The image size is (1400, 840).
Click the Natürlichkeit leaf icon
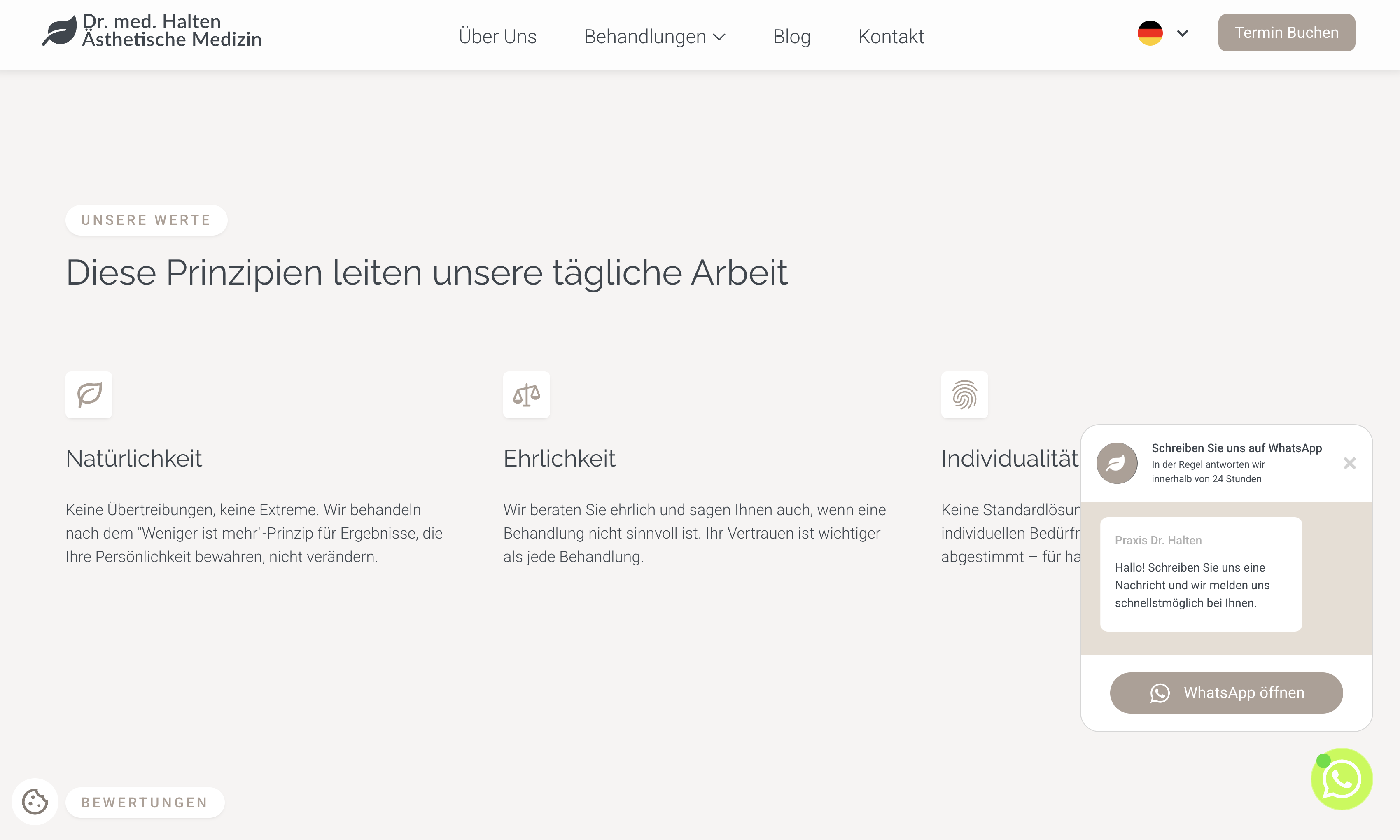(89, 394)
